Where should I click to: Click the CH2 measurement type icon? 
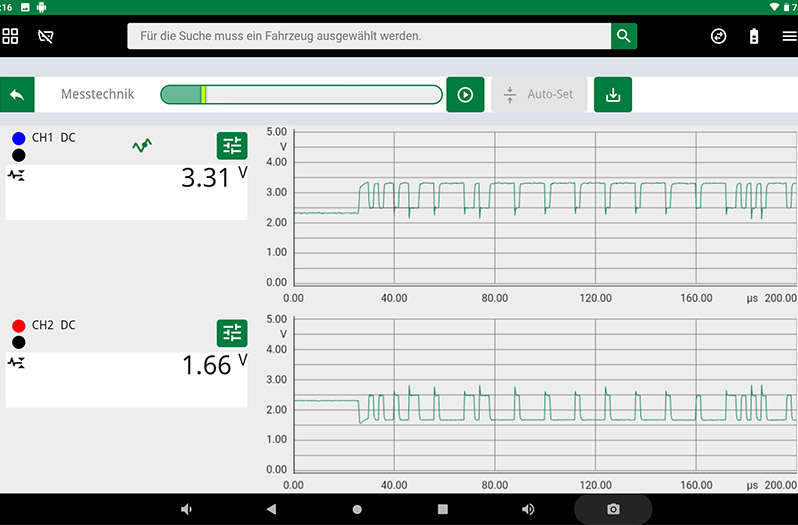pyautogui.click(x=16, y=363)
